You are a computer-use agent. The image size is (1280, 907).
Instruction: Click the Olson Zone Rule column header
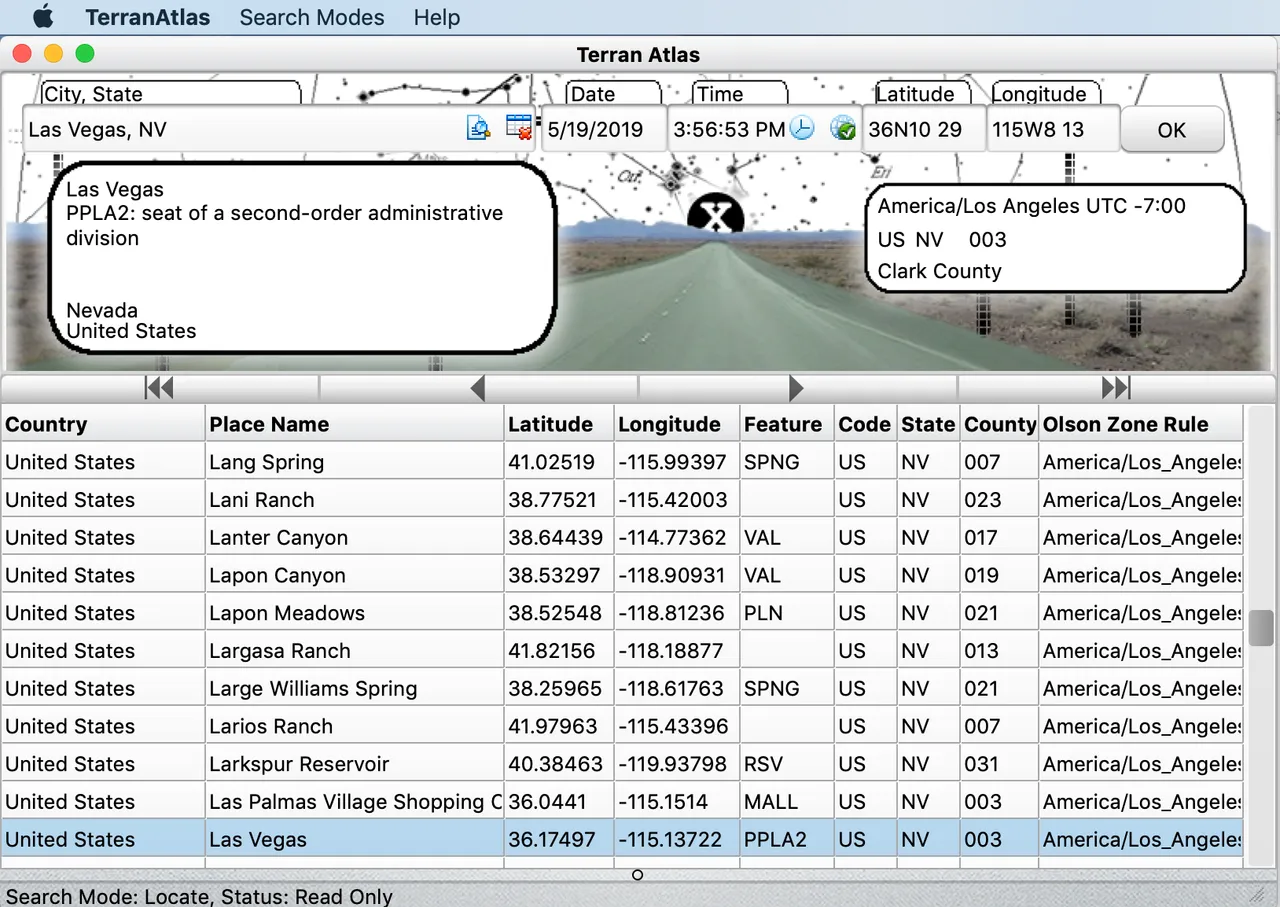coord(1141,424)
